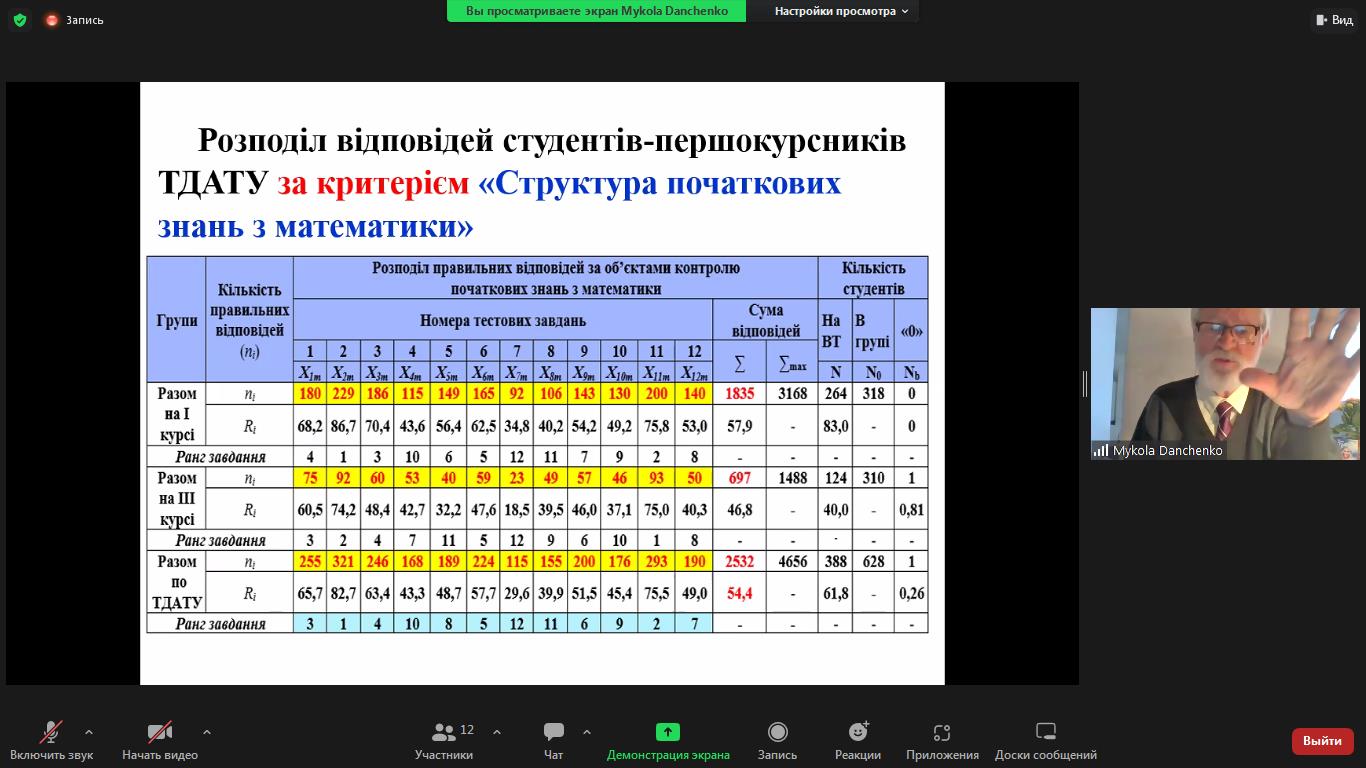Click the cell with value 68,2

click(x=310, y=426)
